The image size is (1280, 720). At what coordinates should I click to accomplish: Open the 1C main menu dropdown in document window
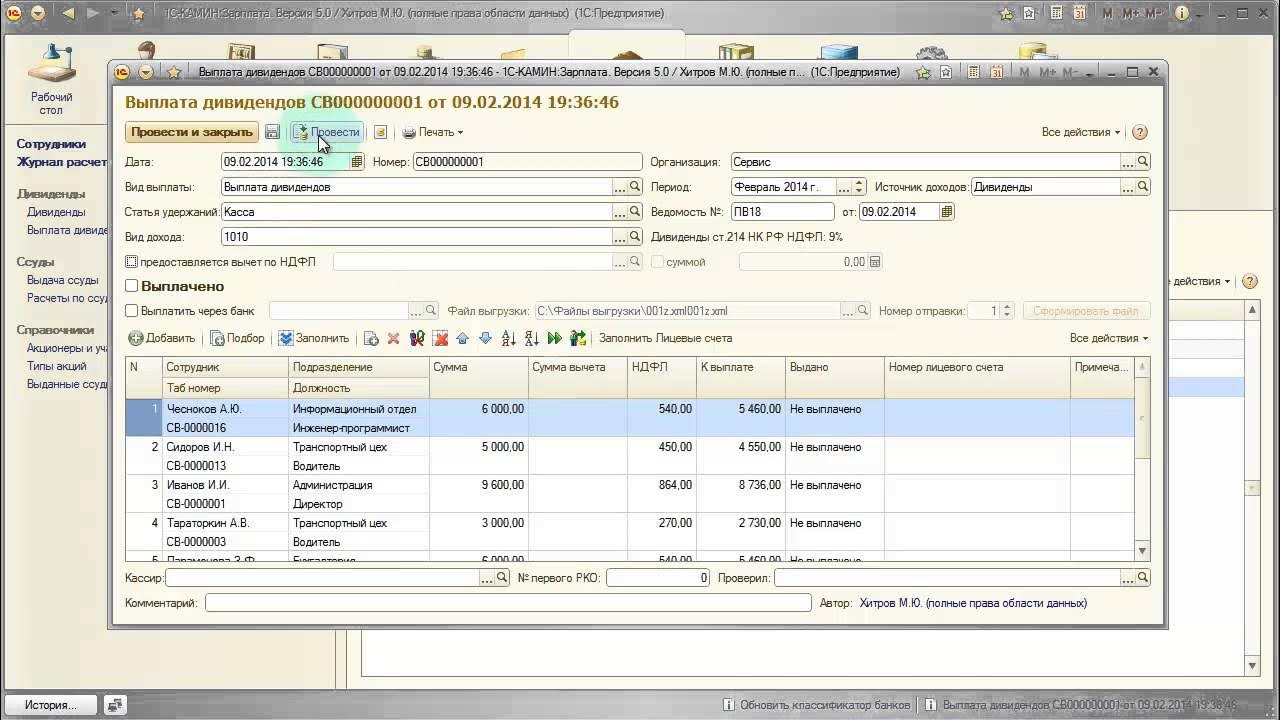click(x=146, y=72)
